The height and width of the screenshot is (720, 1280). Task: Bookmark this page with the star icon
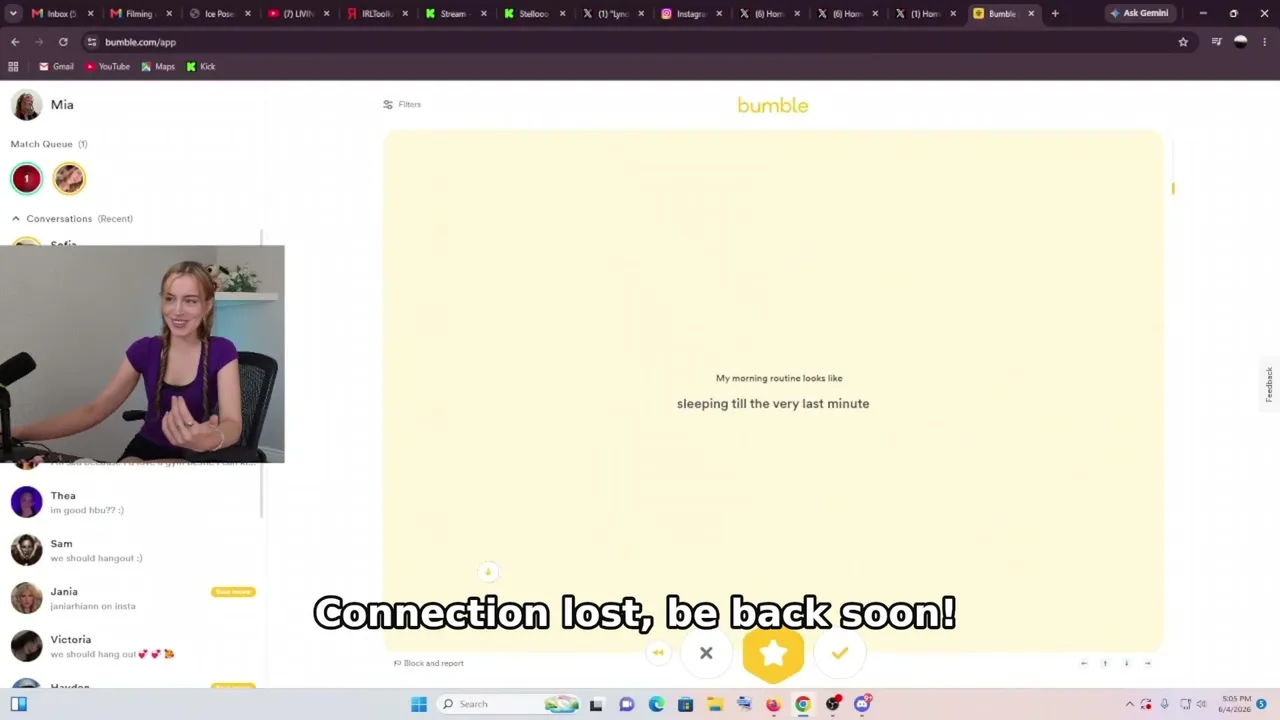pos(1183,42)
